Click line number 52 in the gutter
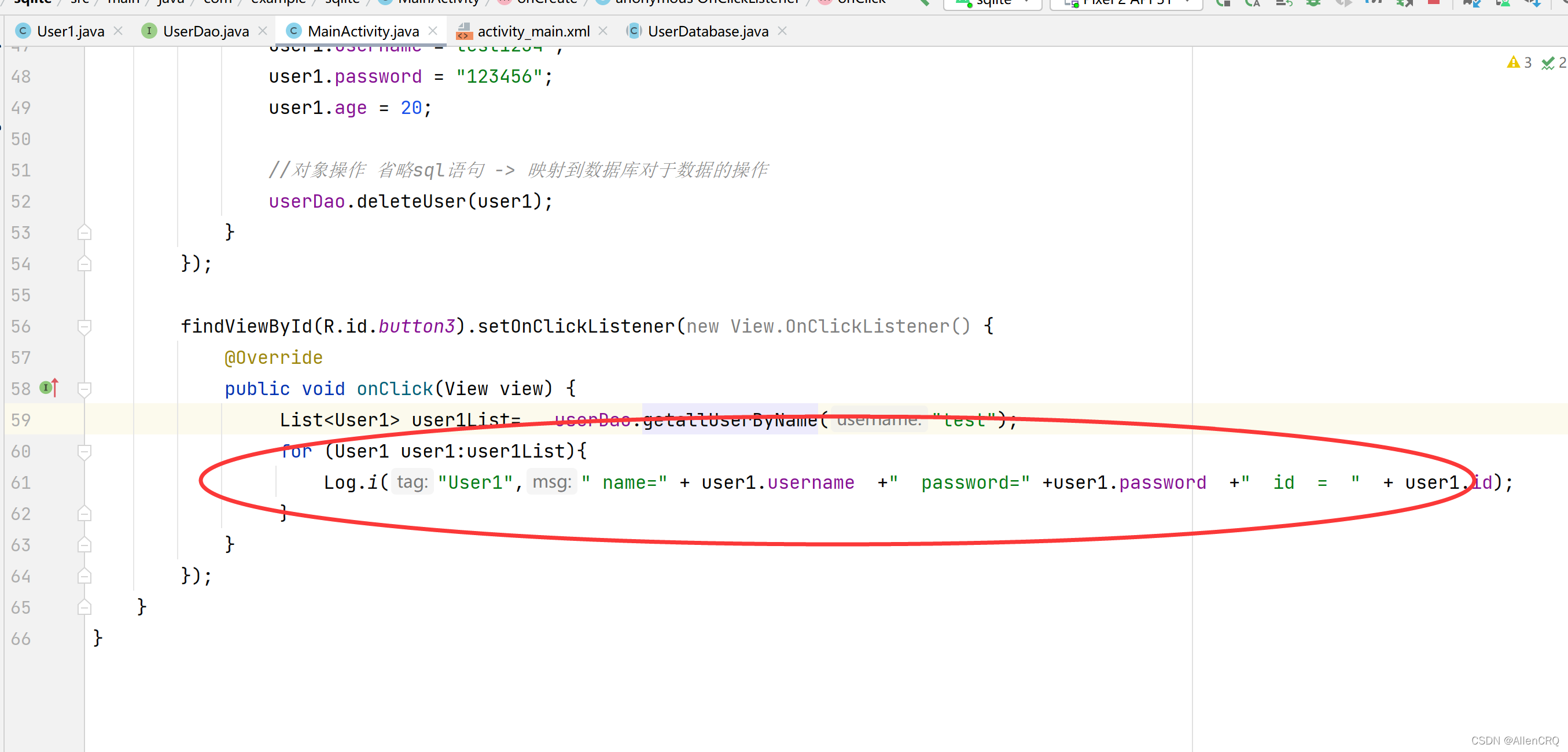This screenshot has height=752, width=1568. click(21, 201)
